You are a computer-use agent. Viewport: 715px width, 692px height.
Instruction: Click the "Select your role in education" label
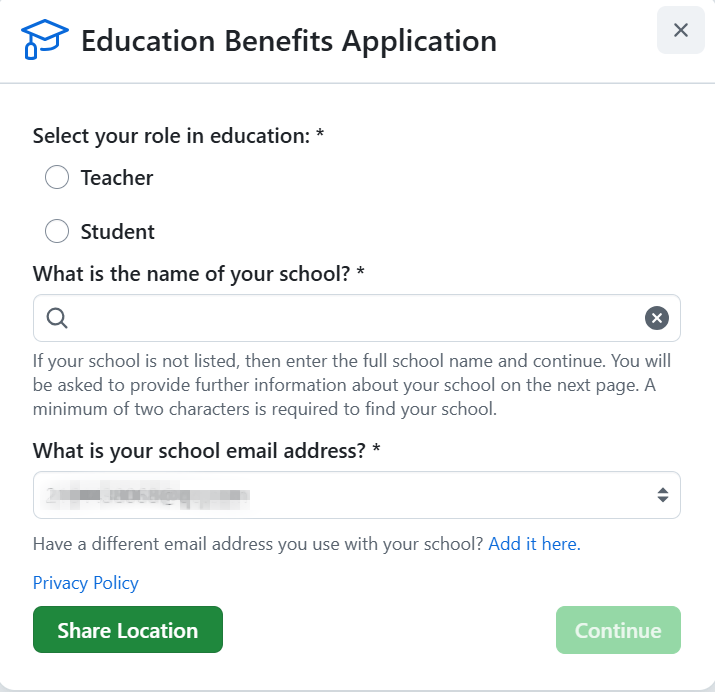[178, 136]
